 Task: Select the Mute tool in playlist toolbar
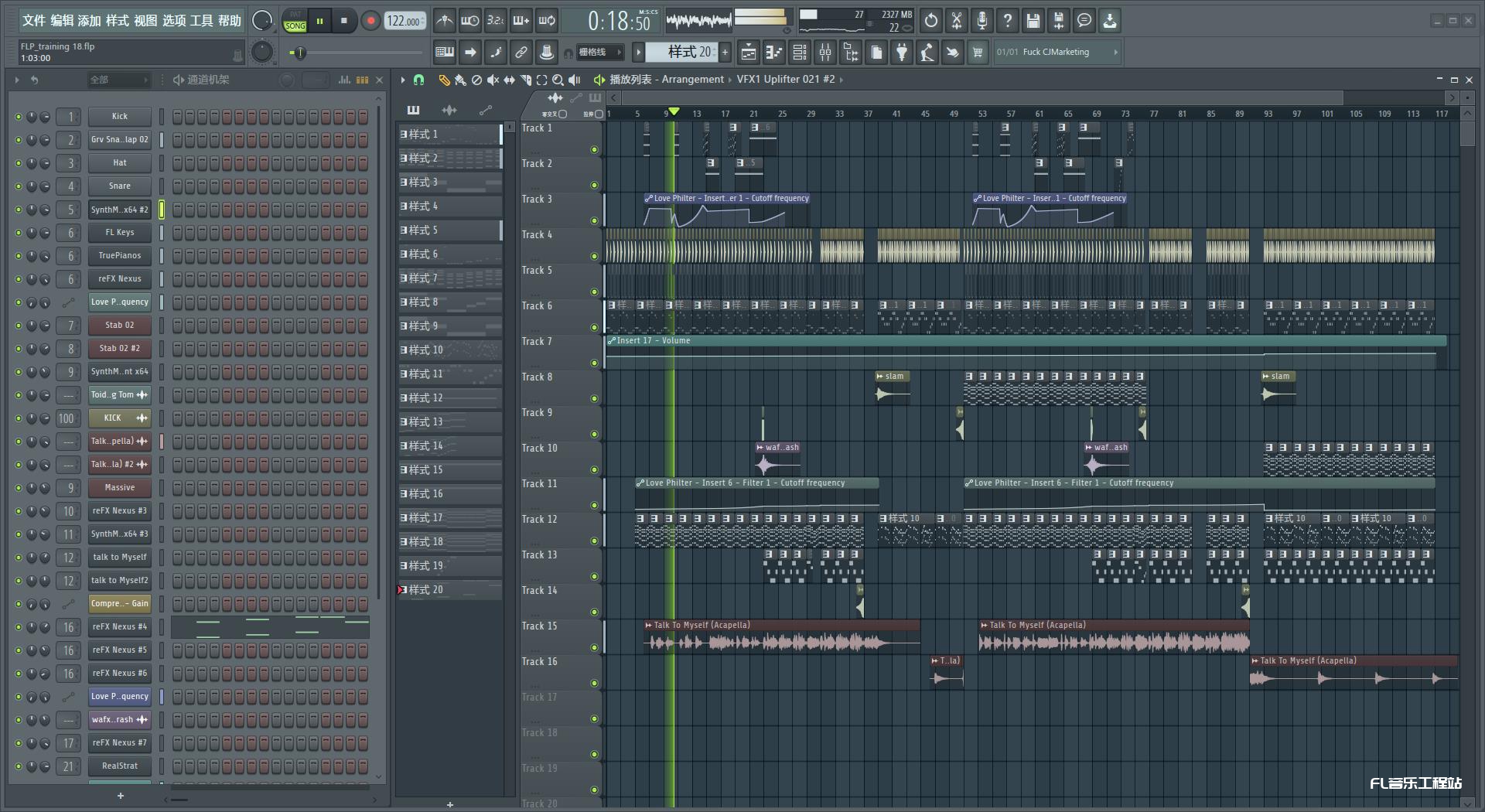click(493, 80)
